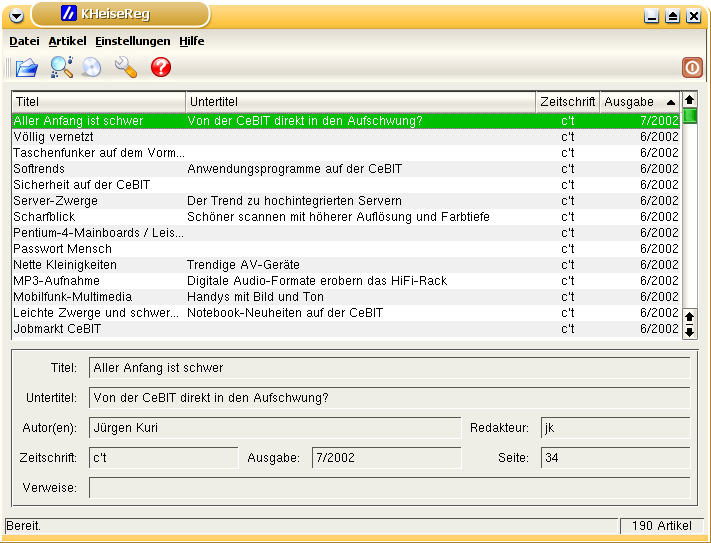This screenshot has height=543, width=711.
Task: Click the Autor(en) field with 'Jürgen Kuri'
Action: [275, 428]
